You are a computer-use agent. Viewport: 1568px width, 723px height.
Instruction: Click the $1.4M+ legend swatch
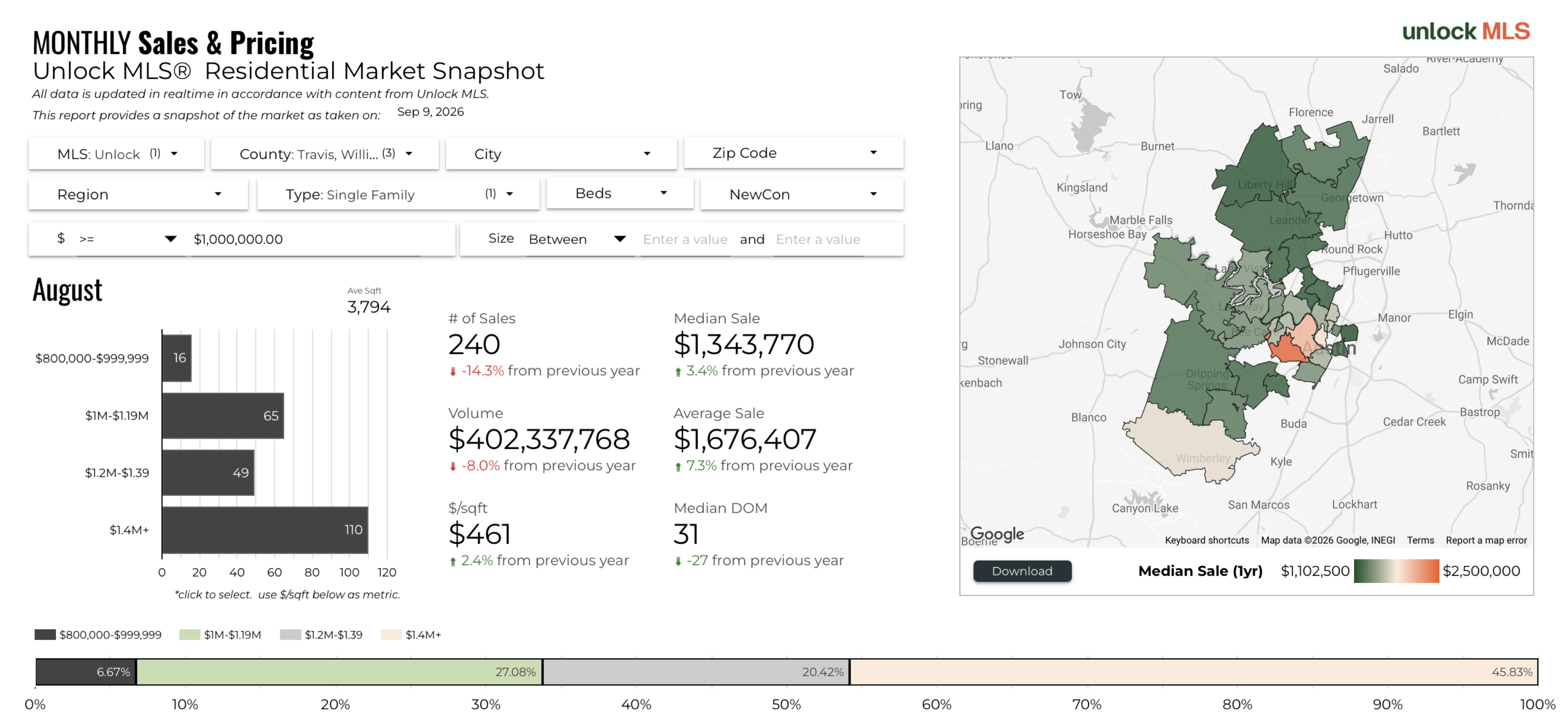pos(391,635)
